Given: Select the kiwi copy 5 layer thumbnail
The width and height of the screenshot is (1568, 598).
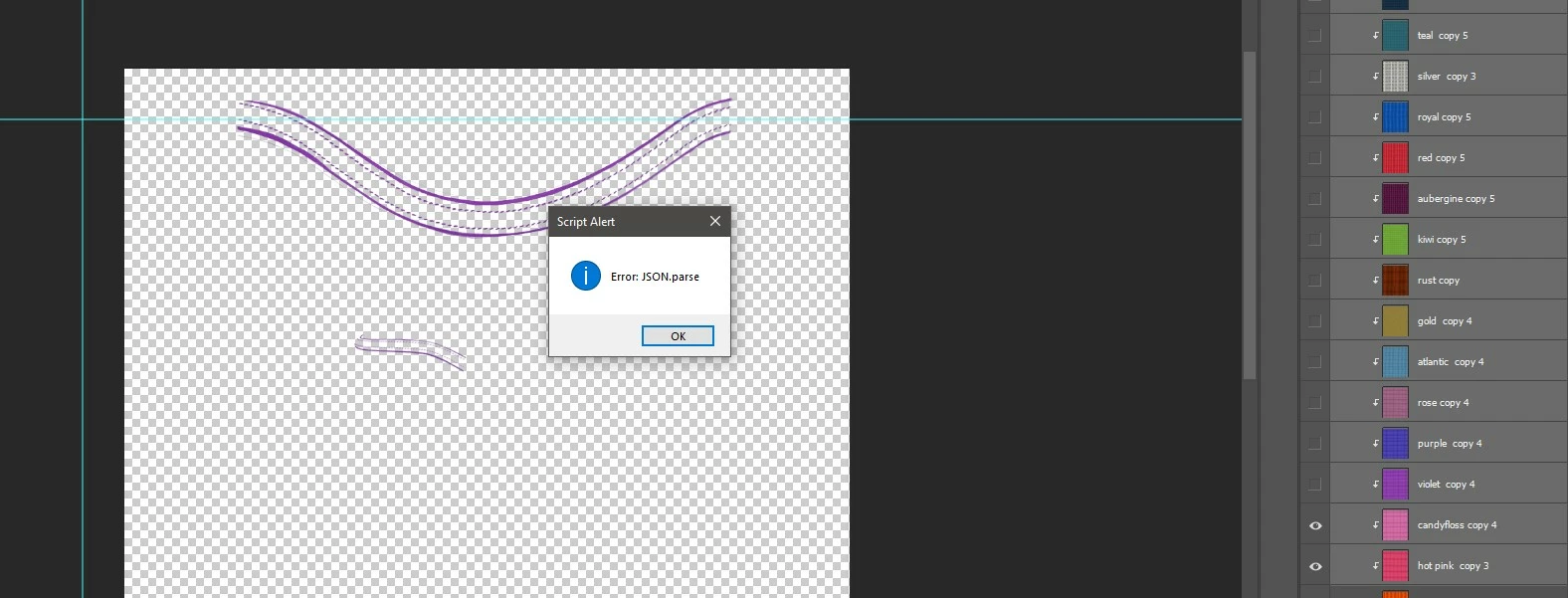Looking at the screenshot, I should (1395, 239).
